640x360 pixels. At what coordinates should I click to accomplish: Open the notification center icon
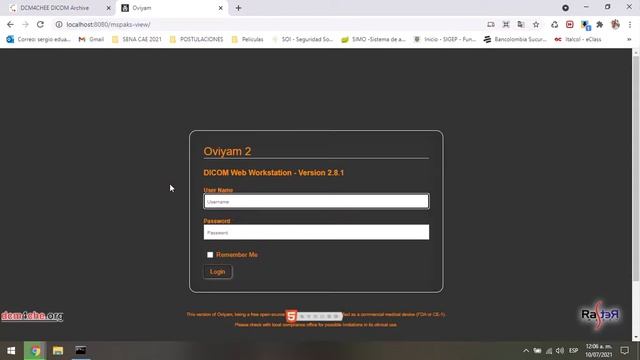pos(624,351)
